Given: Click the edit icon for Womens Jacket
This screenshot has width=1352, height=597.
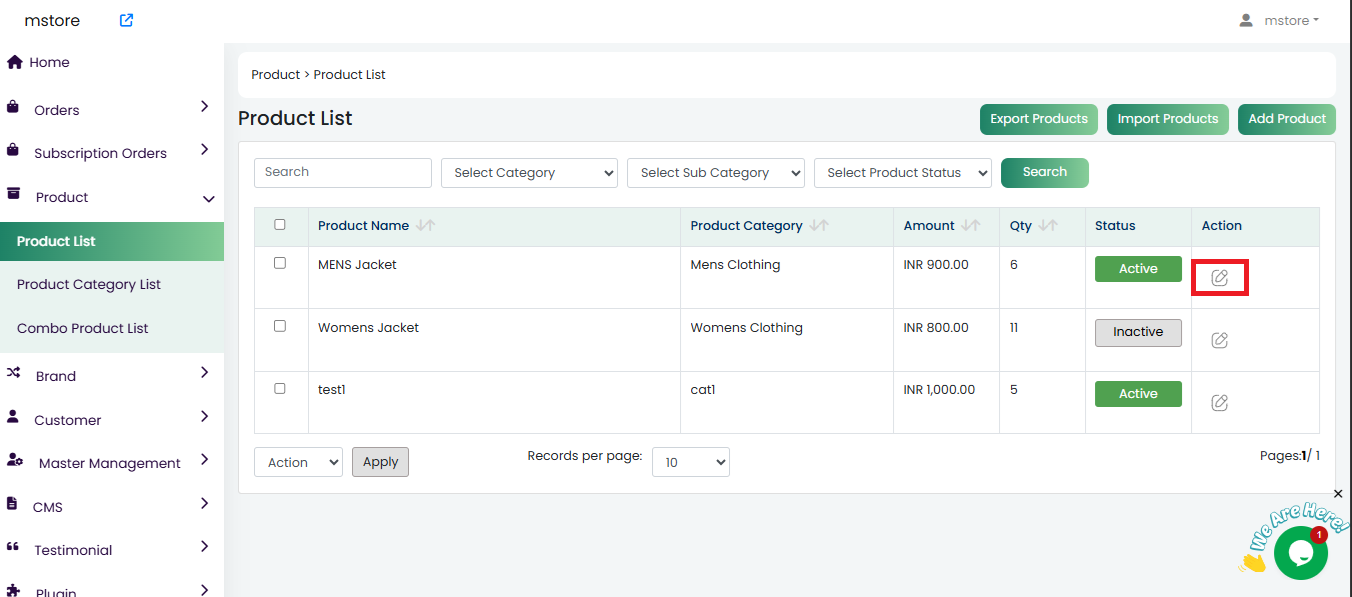Looking at the screenshot, I should pyautogui.click(x=1219, y=340).
